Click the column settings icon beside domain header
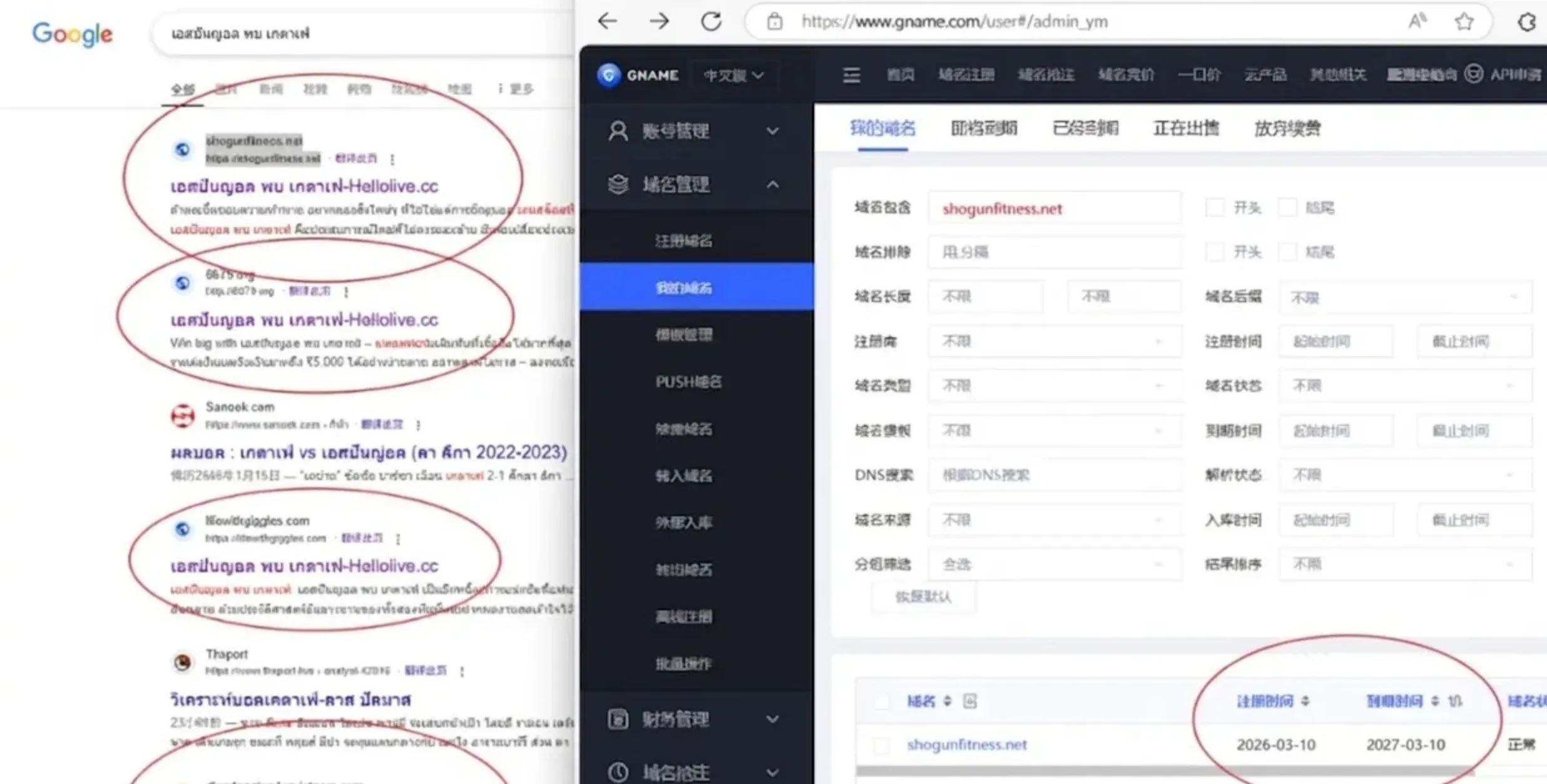The width and height of the screenshot is (1547, 784). click(x=969, y=701)
